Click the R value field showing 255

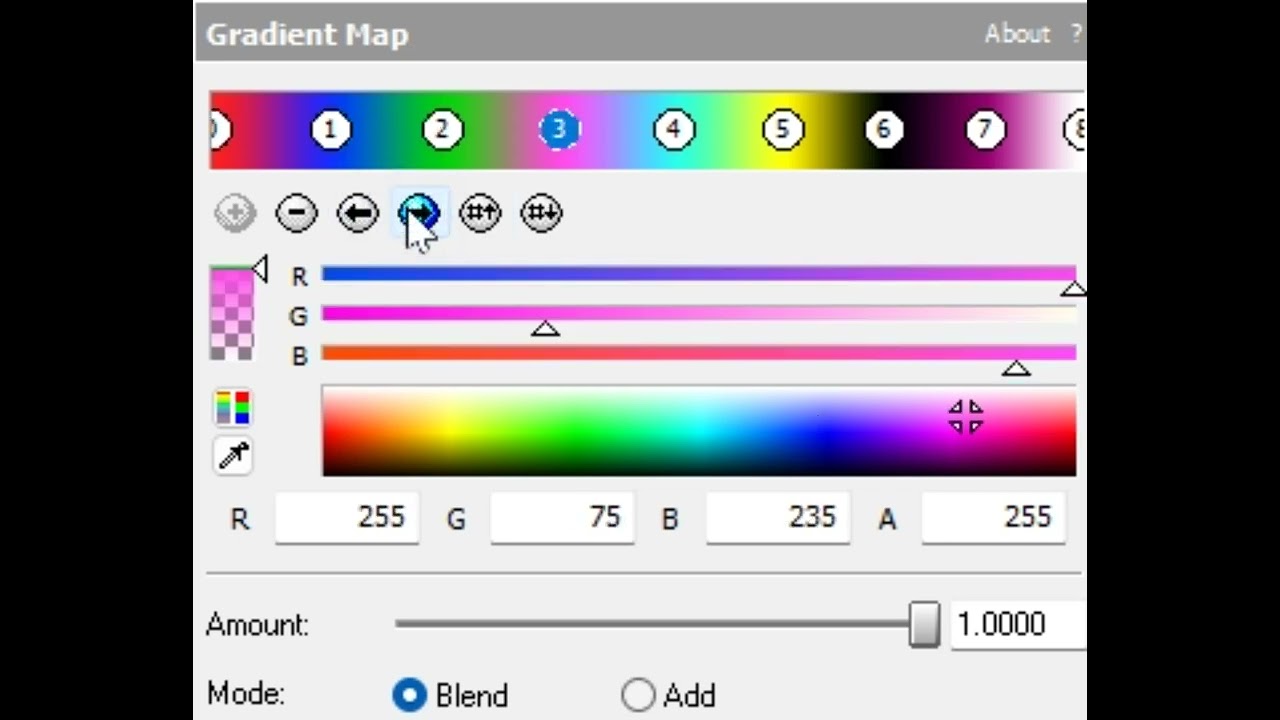pos(347,518)
